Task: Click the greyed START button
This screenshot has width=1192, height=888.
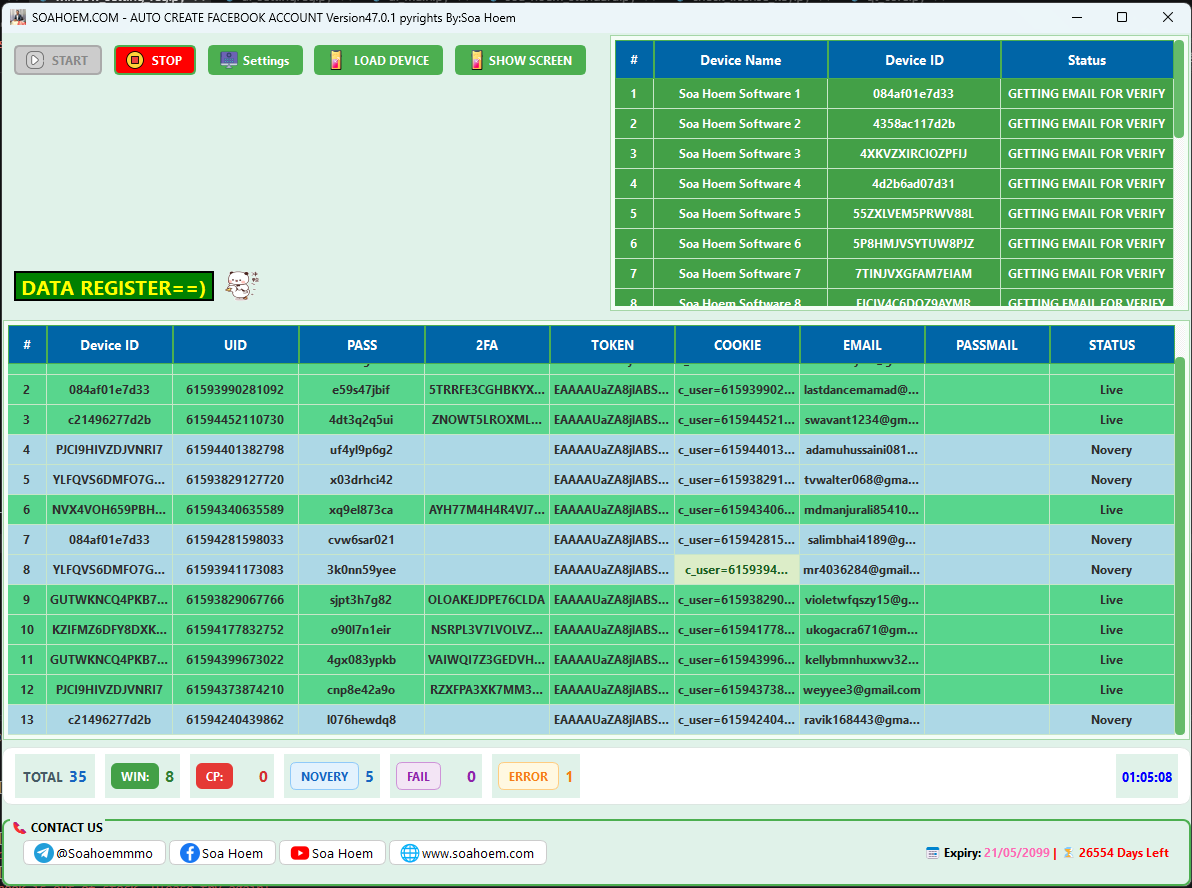Action: (58, 60)
